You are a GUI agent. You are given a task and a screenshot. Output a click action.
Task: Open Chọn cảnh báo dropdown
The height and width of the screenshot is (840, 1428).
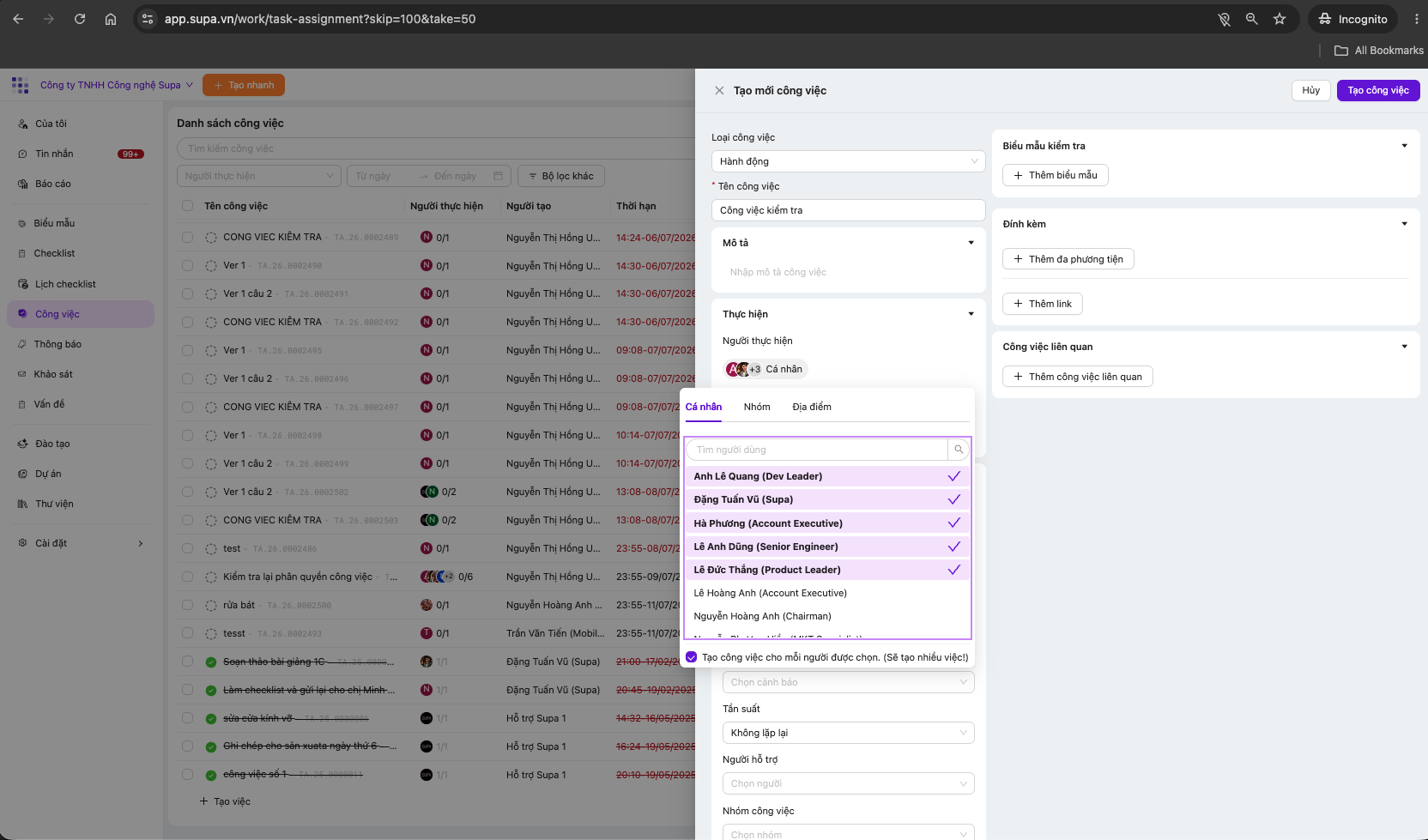848,682
